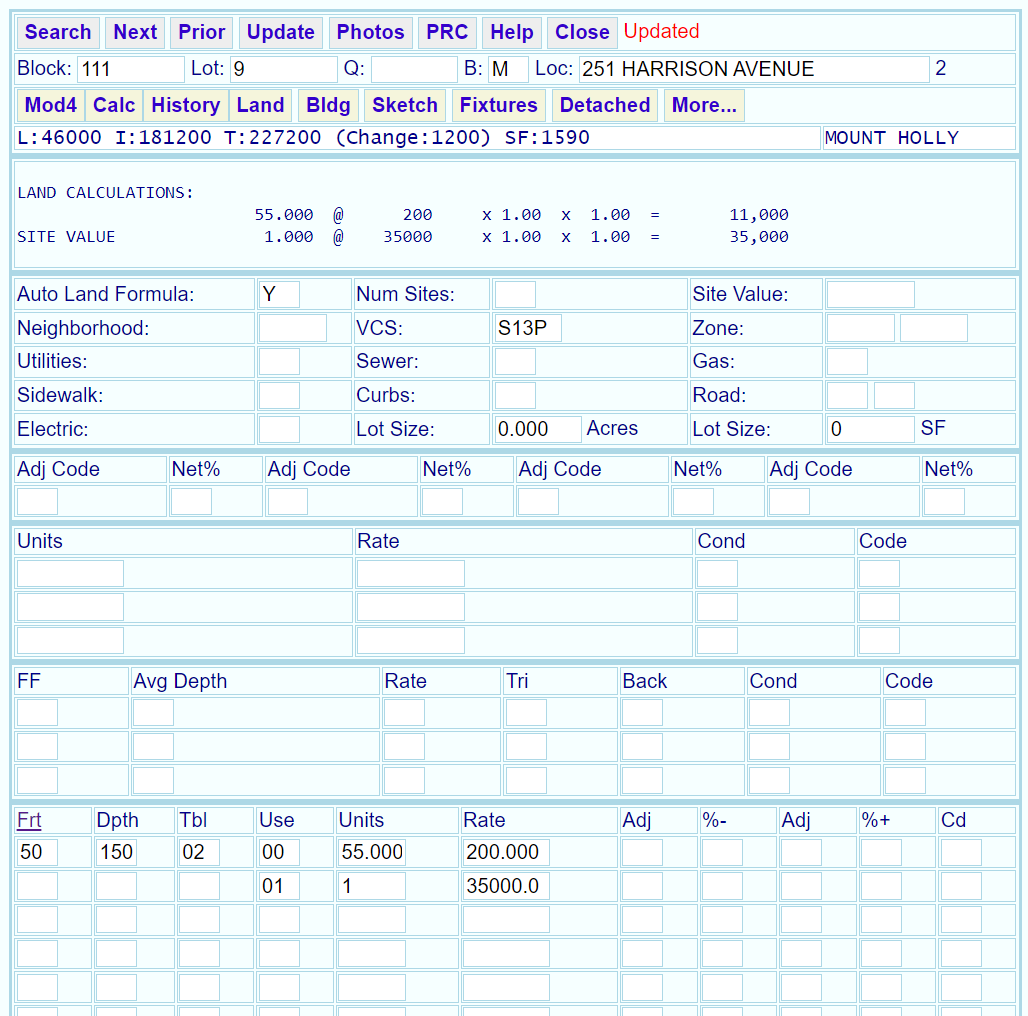
Task: Edit the B field containing M
Action: coord(508,69)
